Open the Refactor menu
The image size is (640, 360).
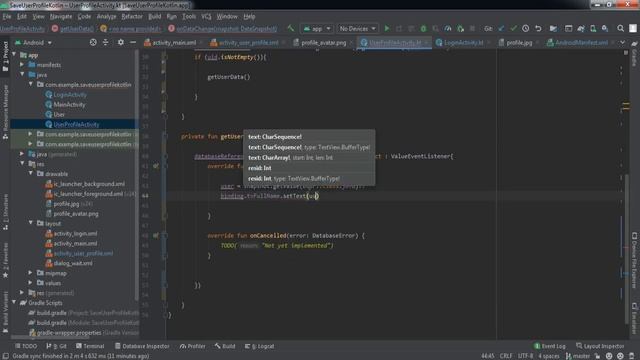coord(132,17)
